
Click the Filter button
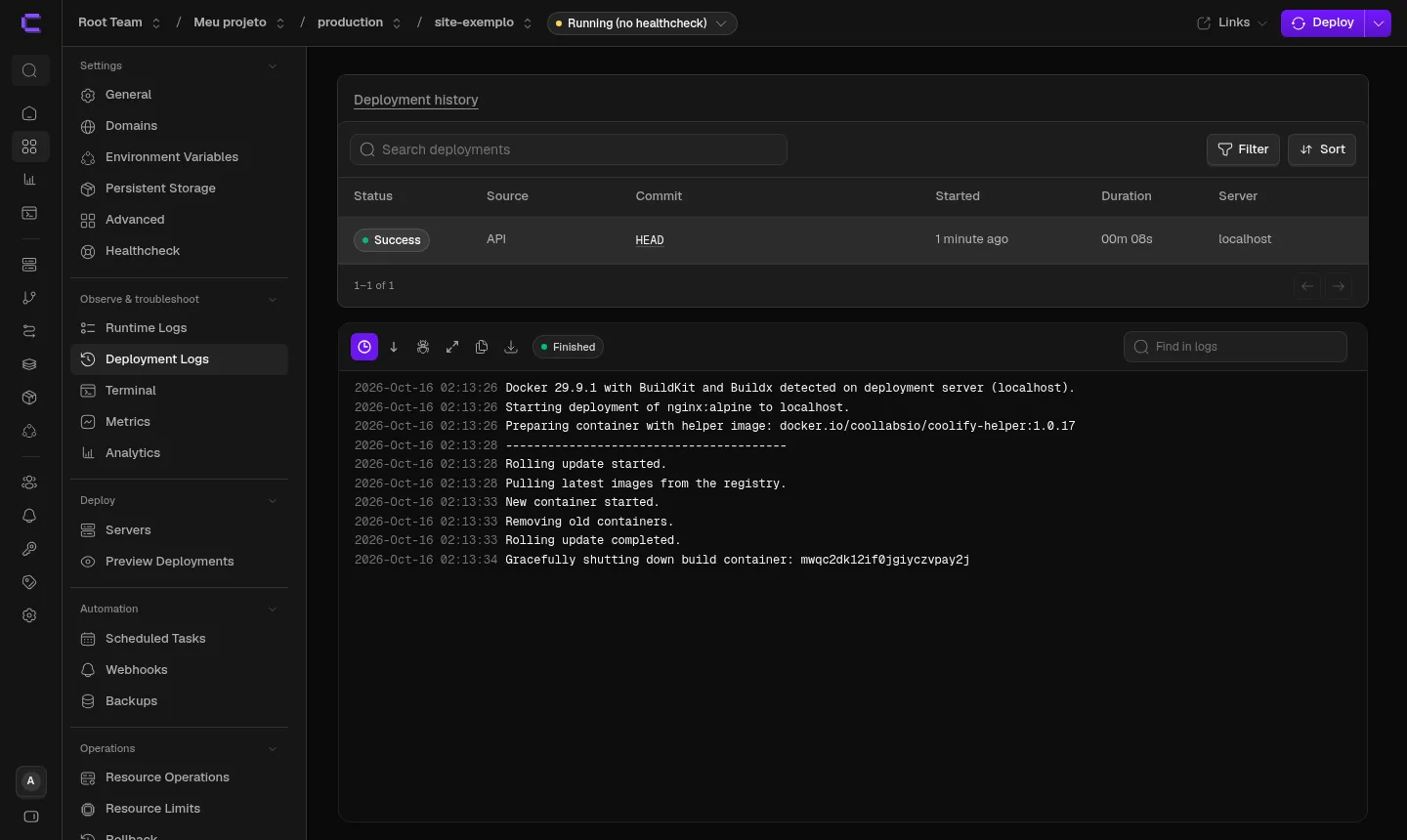(x=1243, y=149)
